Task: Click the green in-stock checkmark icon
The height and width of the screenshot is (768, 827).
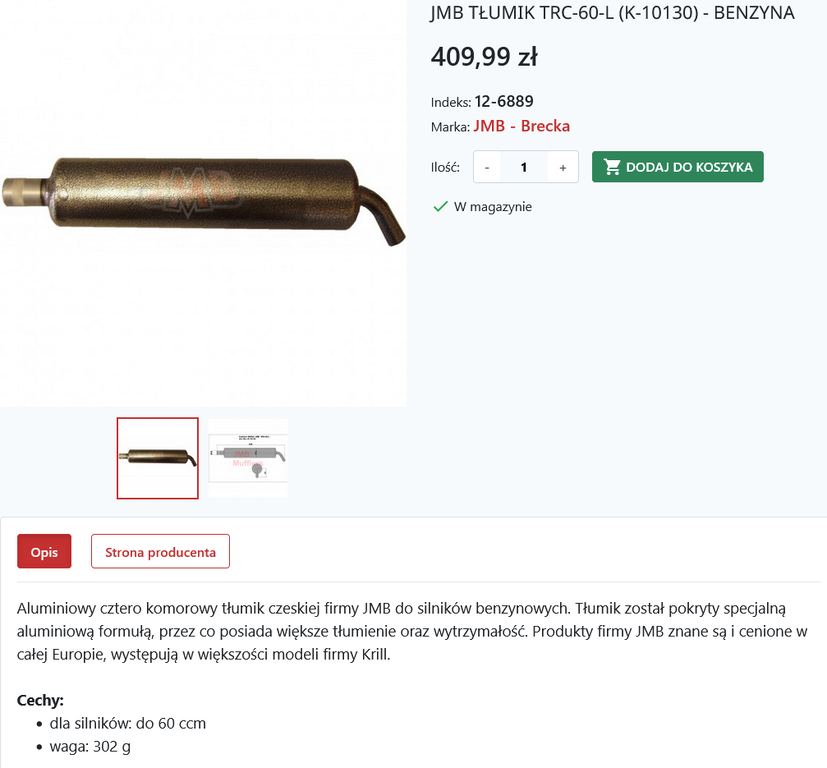Action: pyautogui.click(x=440, y=206)
